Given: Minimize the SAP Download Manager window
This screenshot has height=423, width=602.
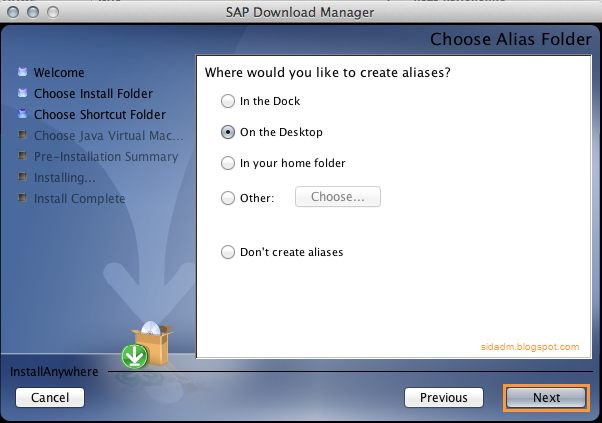Looking at the screenshot, I should point(33,12).
